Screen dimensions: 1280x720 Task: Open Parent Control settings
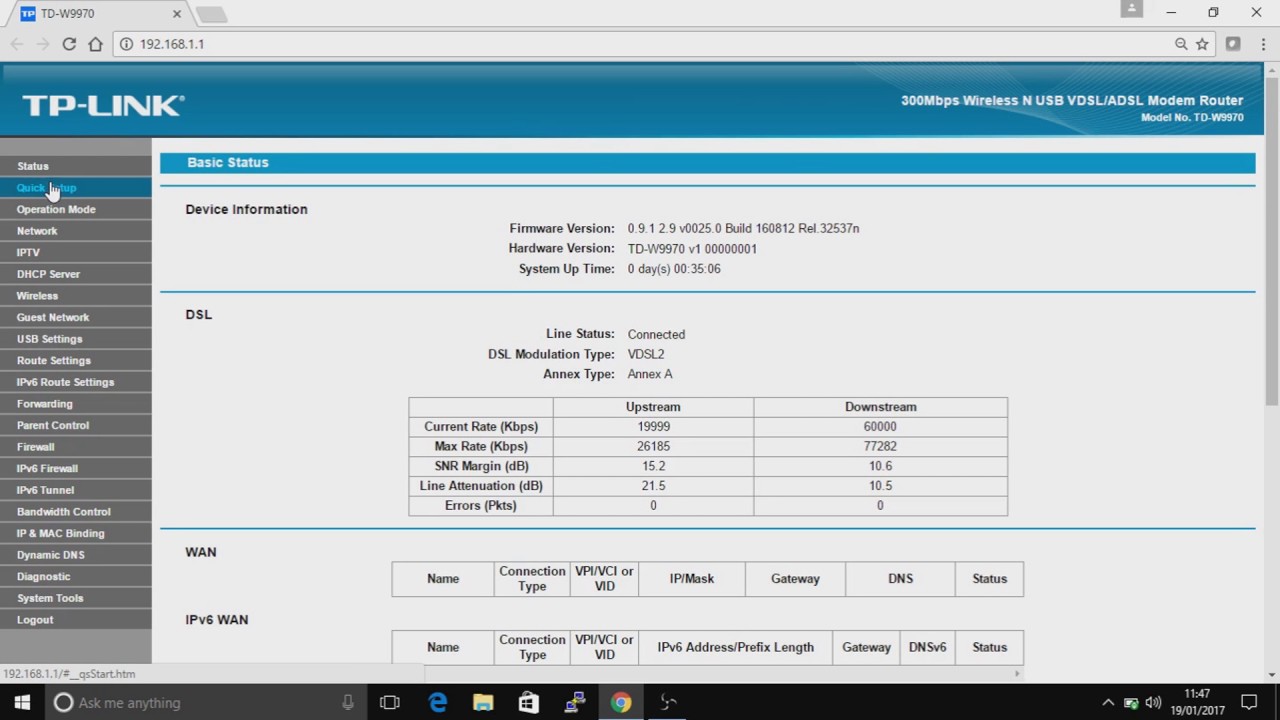click(76, 425)
